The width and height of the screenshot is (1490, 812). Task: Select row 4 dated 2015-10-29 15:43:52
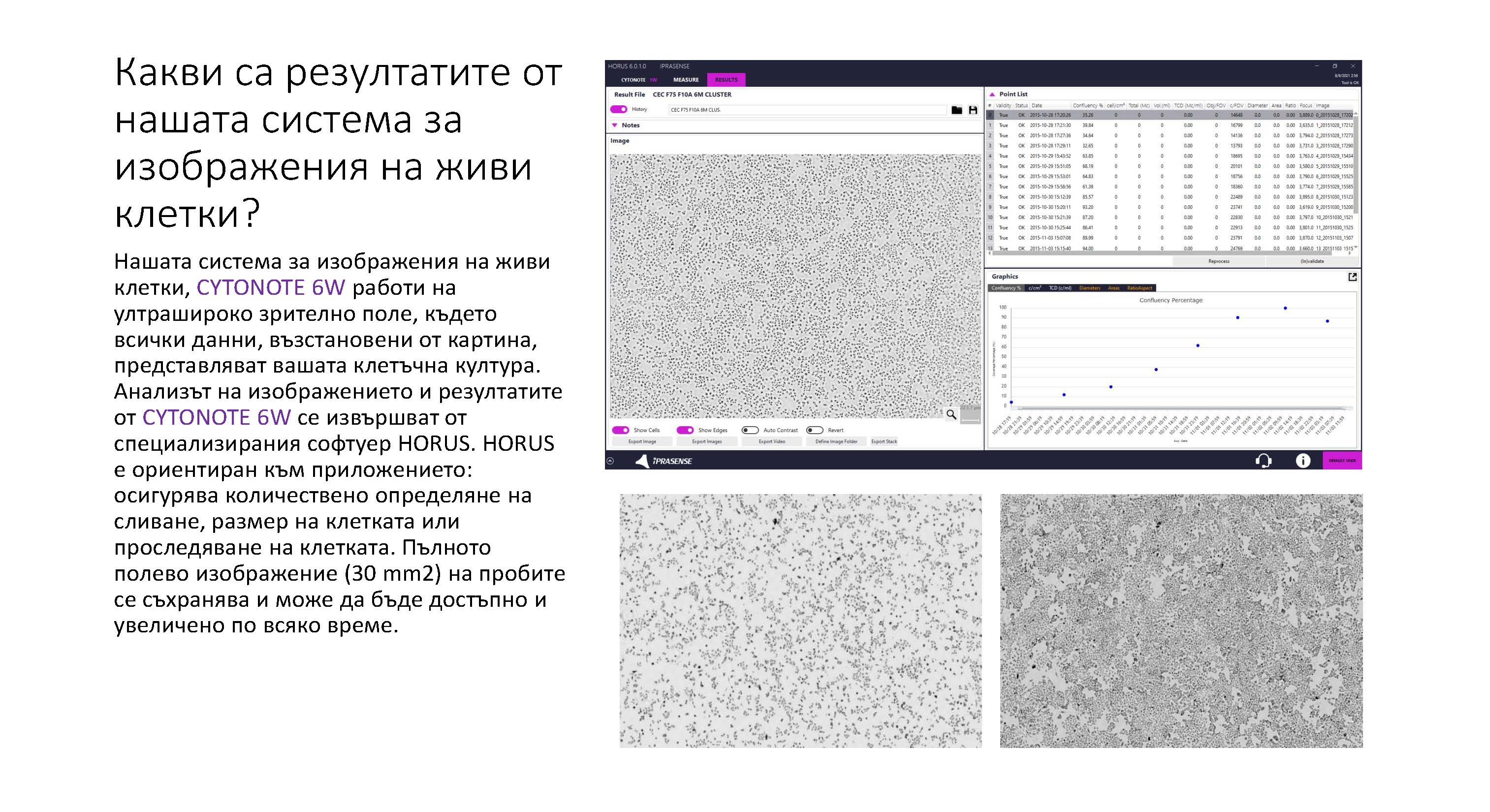click(1170, 156)
